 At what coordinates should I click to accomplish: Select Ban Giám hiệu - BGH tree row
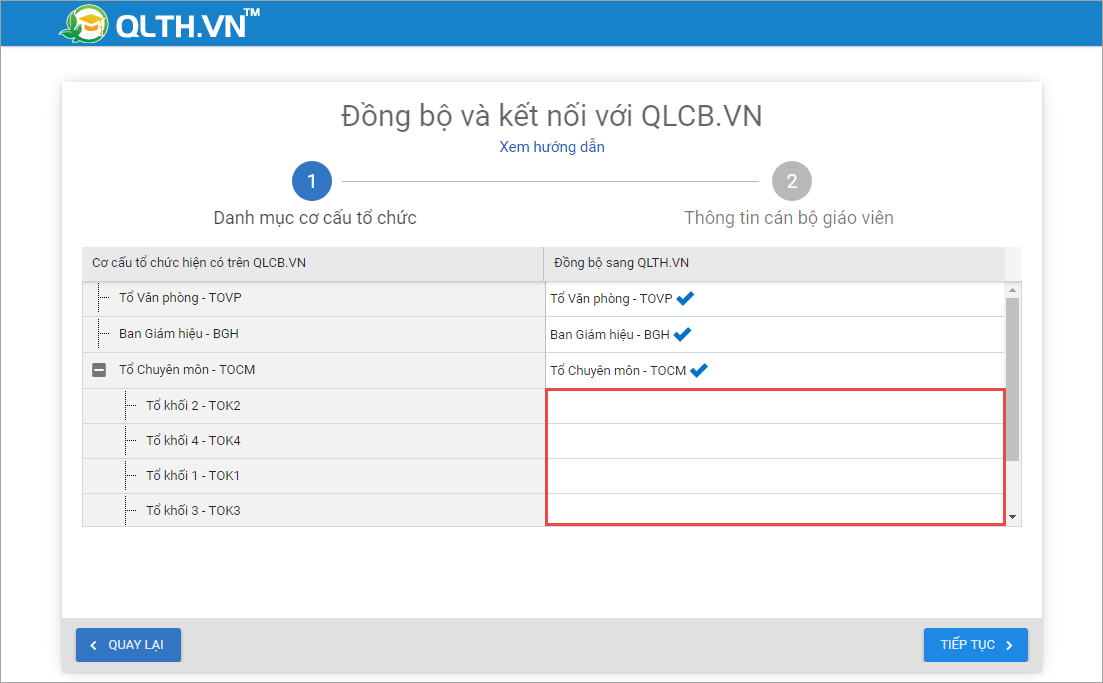click(314, 334)
